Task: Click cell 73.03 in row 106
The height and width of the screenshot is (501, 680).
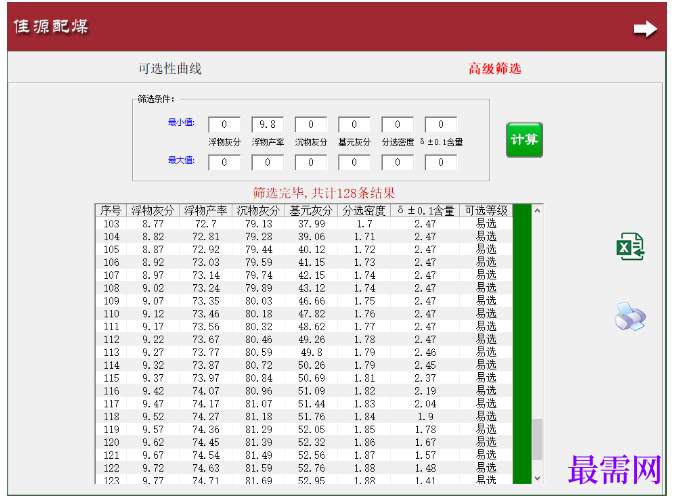Action: coord(206,262)
